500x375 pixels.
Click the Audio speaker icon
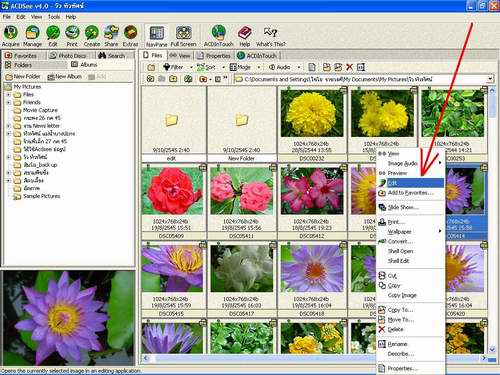(x=272, y=67)
